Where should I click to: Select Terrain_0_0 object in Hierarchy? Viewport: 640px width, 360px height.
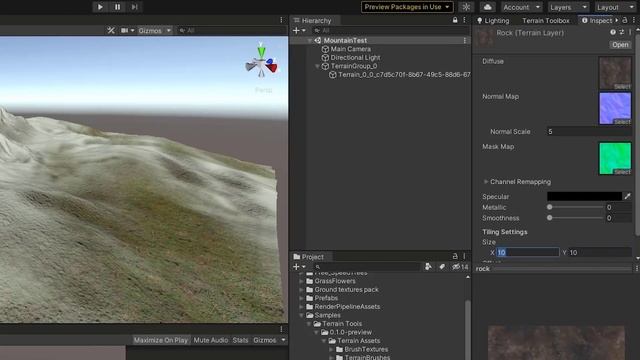click(404, 75)
